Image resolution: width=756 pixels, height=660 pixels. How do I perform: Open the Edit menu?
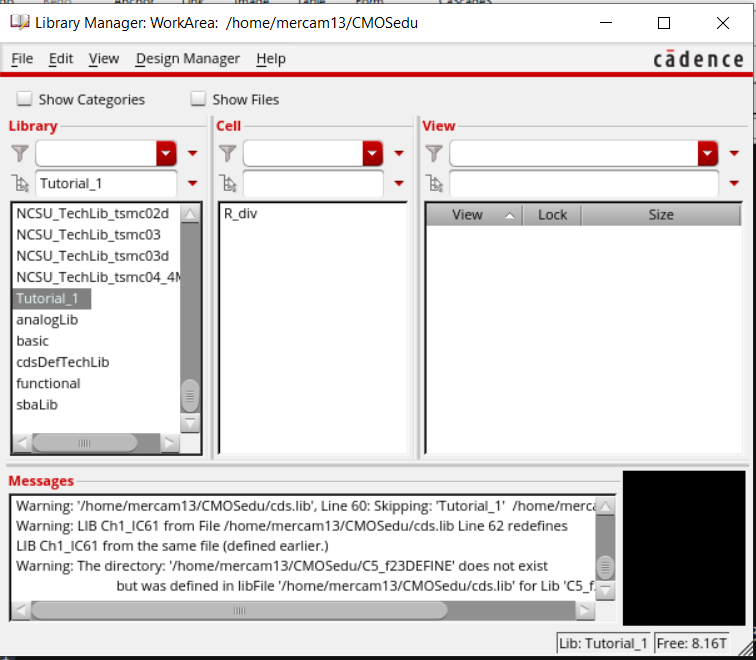(x=61, y=58)
